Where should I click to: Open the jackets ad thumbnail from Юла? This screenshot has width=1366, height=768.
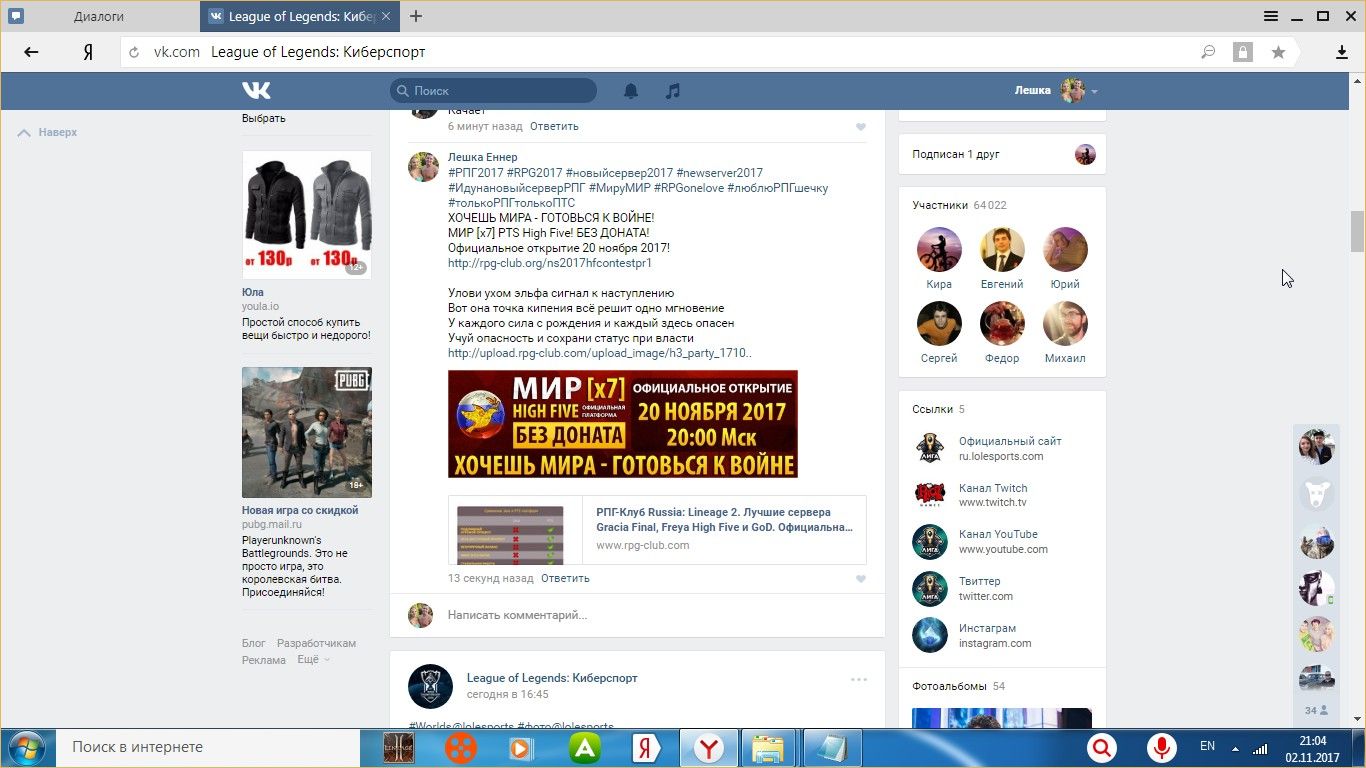(307, 215)
